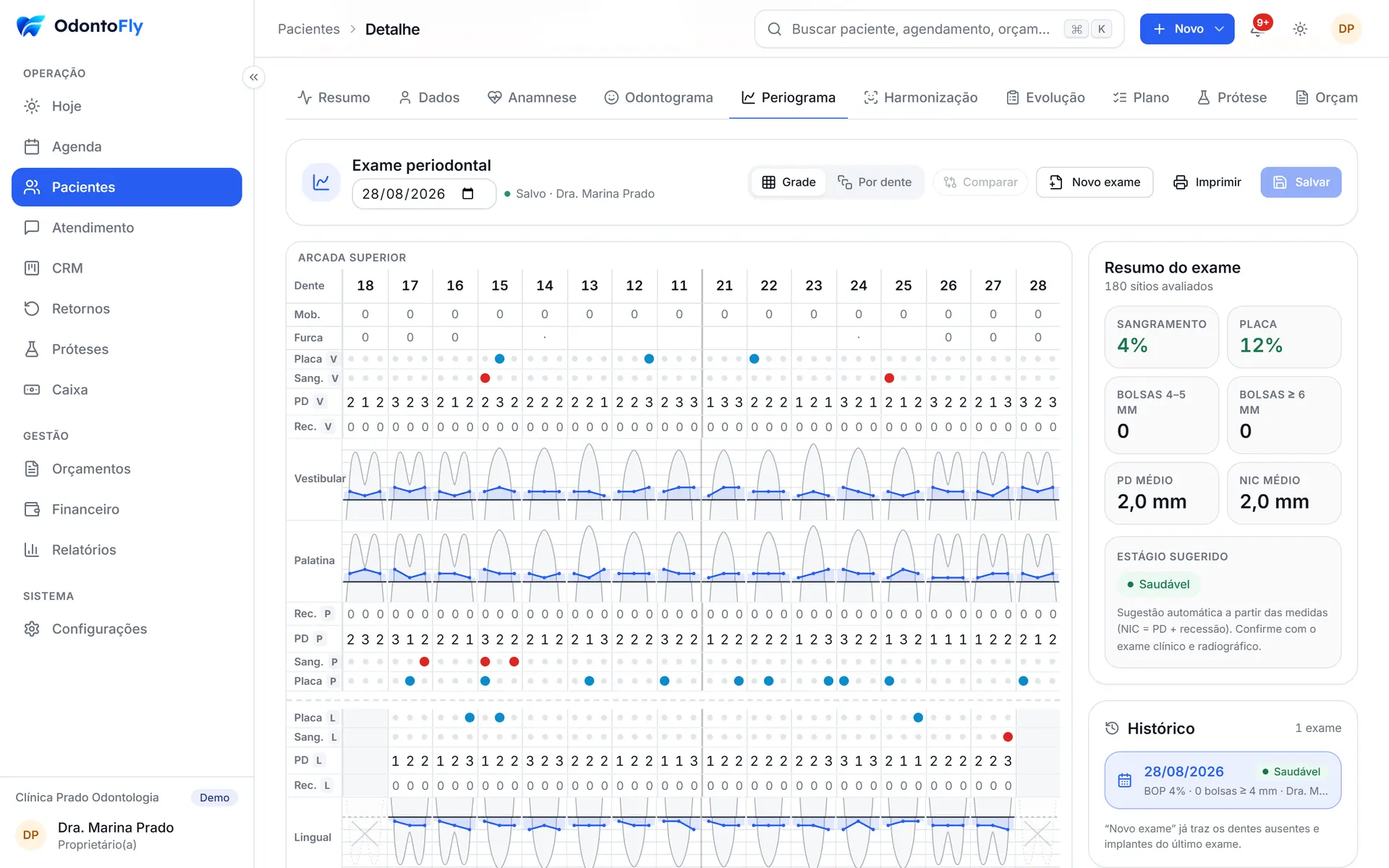Image resolution: width=1389 pixels, height=868 pixels.
Task: Go back to Pacientes via the breadcrumb
Action: pyautogui.click(x=309, y=29)
